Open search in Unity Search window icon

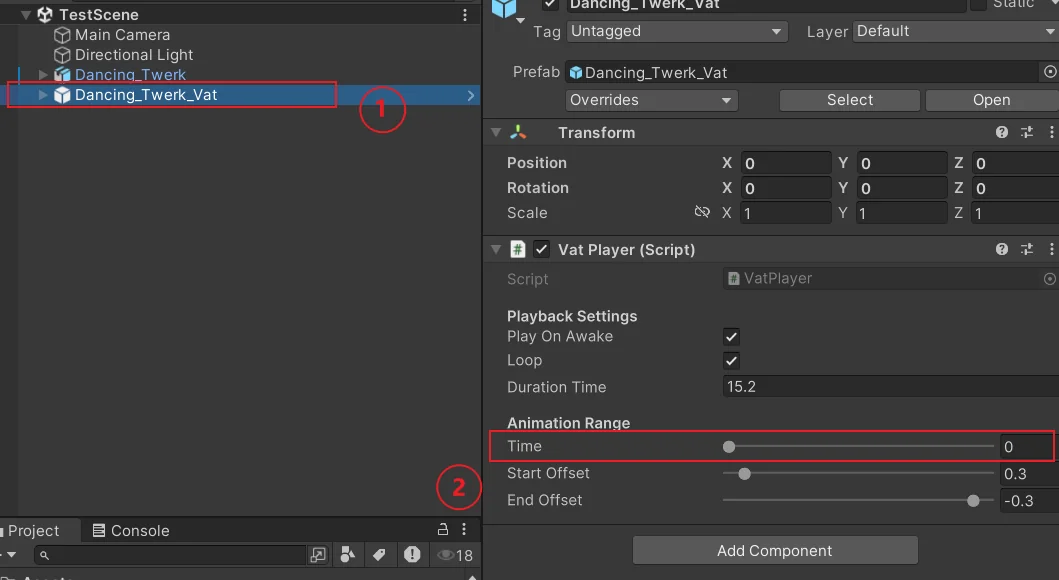317,555
